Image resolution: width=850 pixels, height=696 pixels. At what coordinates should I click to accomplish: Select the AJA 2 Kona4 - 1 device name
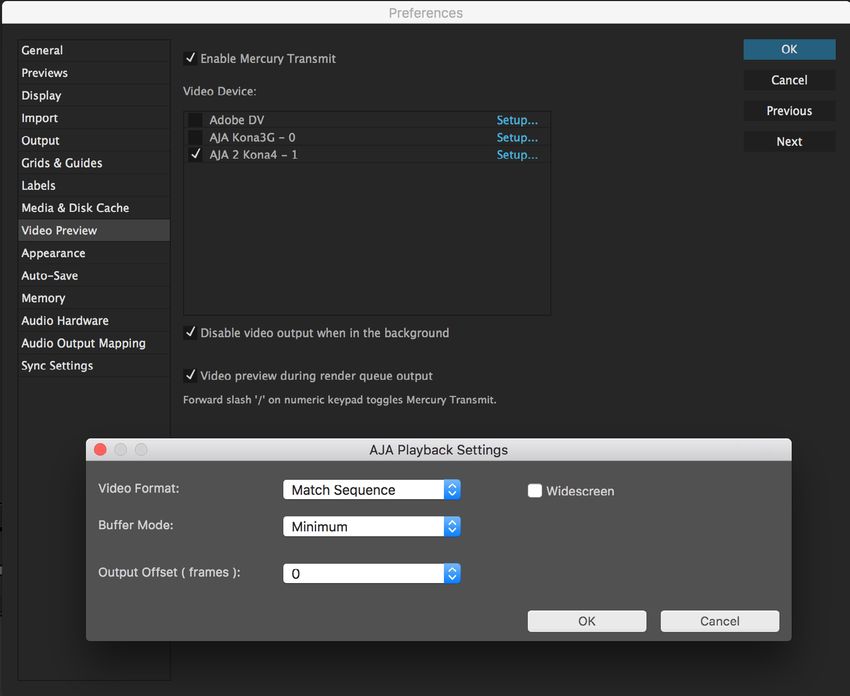pyautogui.click(x=254, y=154)
